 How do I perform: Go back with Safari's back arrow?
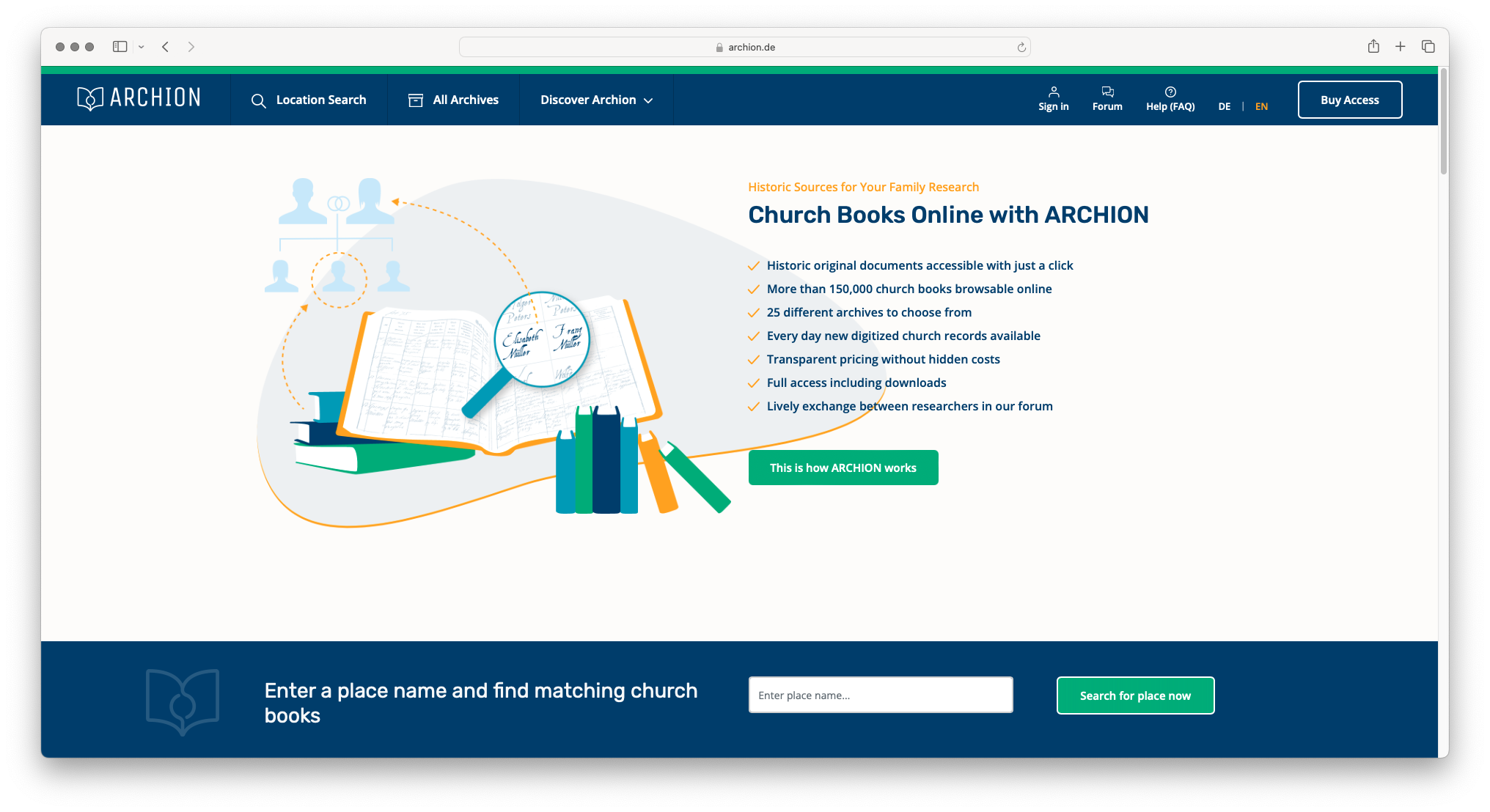coord(166,46)
